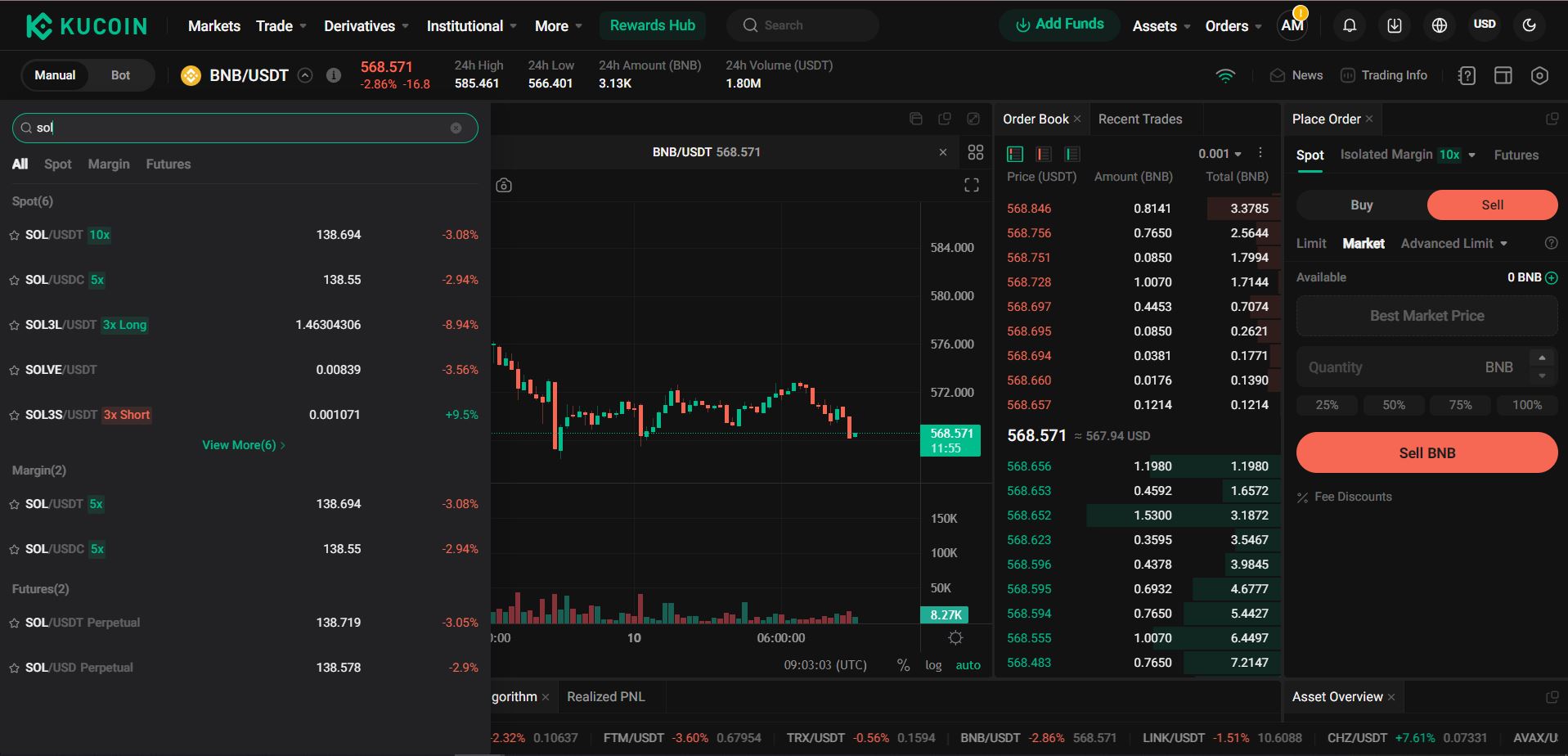Favorite SOL/USD Perpetual star
The image size is (1568, 756).
pos(14,668)
